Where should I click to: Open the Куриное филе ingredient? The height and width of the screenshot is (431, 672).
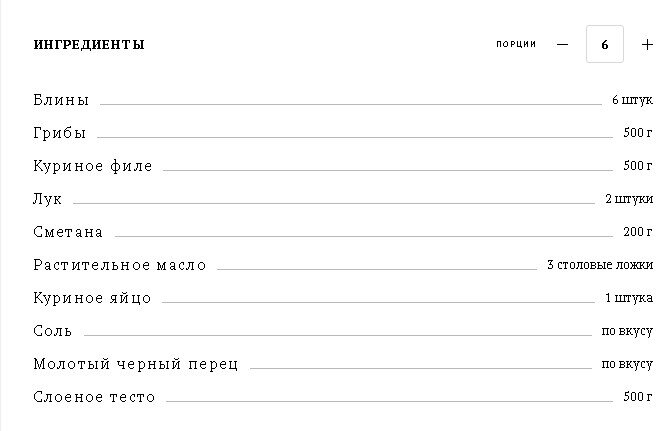click(93, 166)
